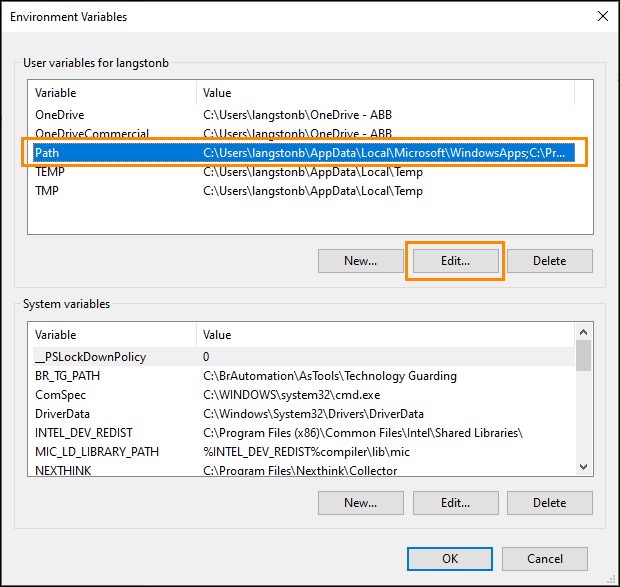Click Edit button under System variables
This screenshot has width=620, height=587.
click(455, 503)
